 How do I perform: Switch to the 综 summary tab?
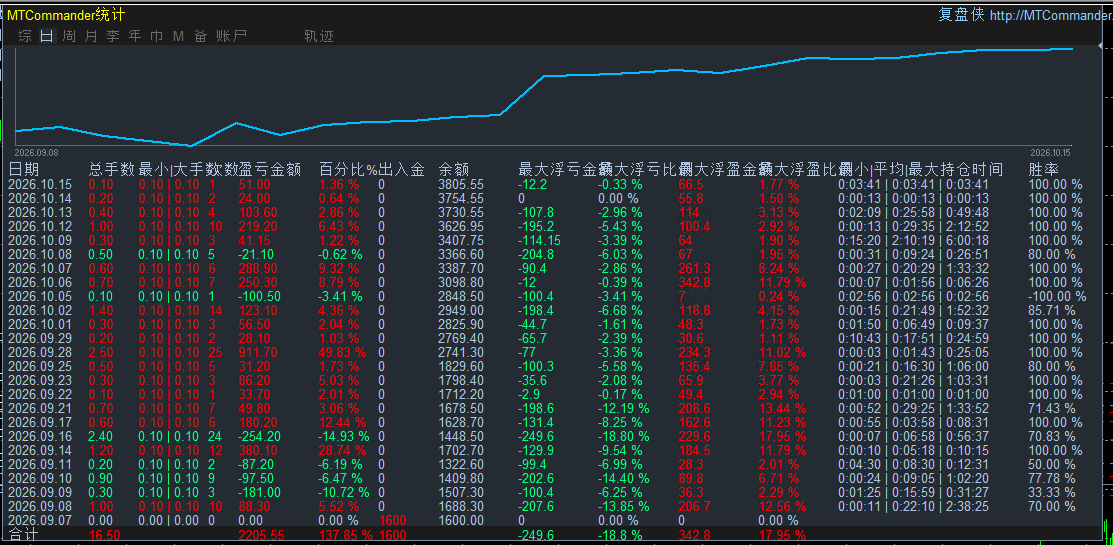pyautogui.click(x=25, y=36)
